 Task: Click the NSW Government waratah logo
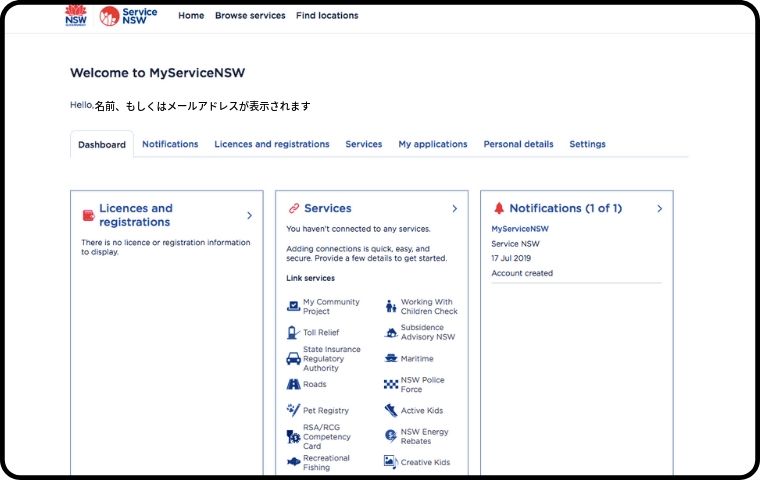coord(76,16)
